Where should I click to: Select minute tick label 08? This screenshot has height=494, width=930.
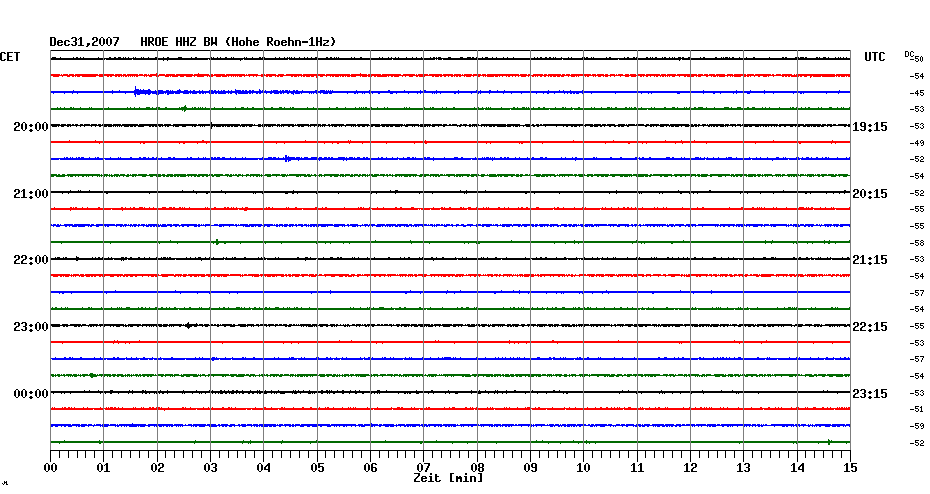point(477,468)
